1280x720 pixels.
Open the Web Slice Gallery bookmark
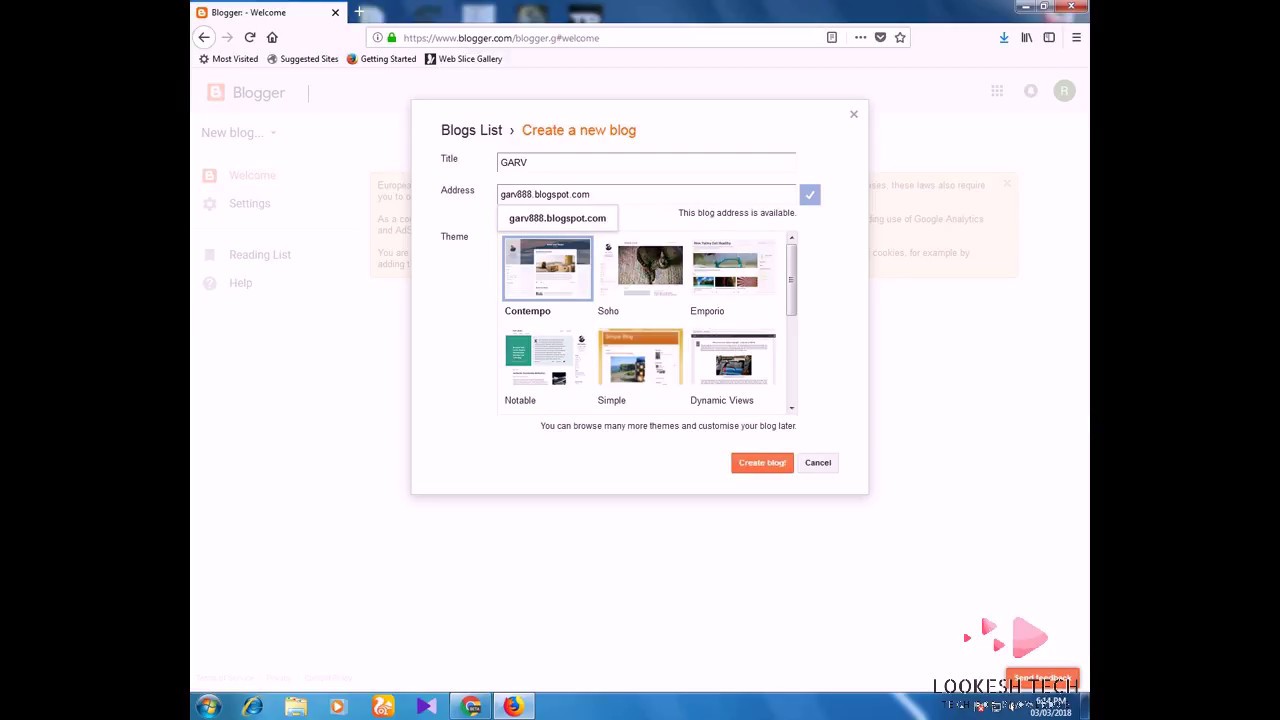(463, 59)
